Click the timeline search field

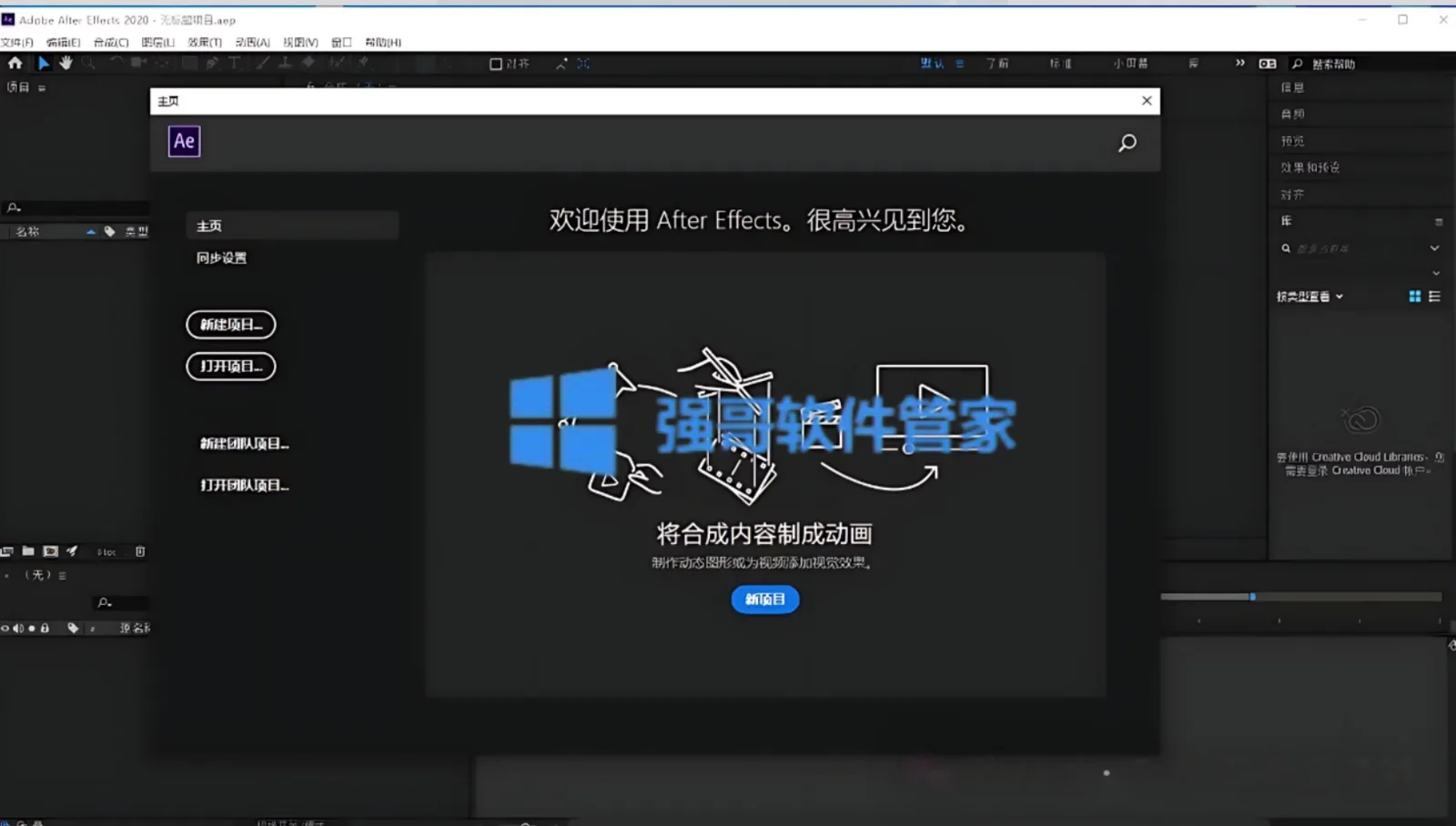tap(121, 602)
